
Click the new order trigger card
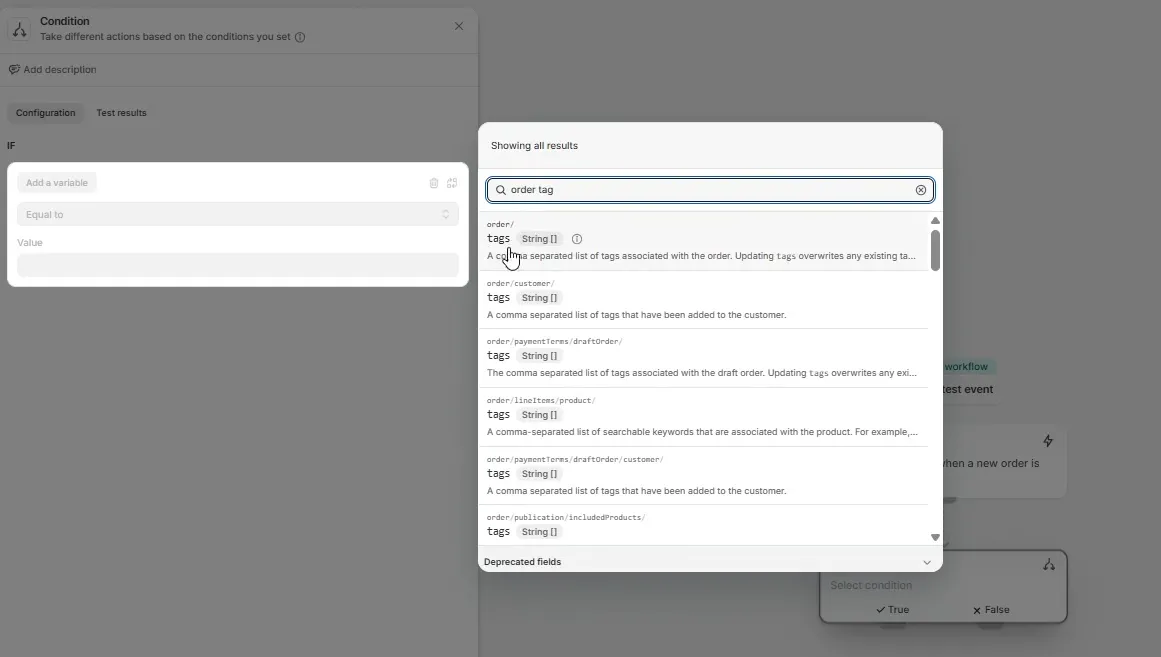point(1005,459)
